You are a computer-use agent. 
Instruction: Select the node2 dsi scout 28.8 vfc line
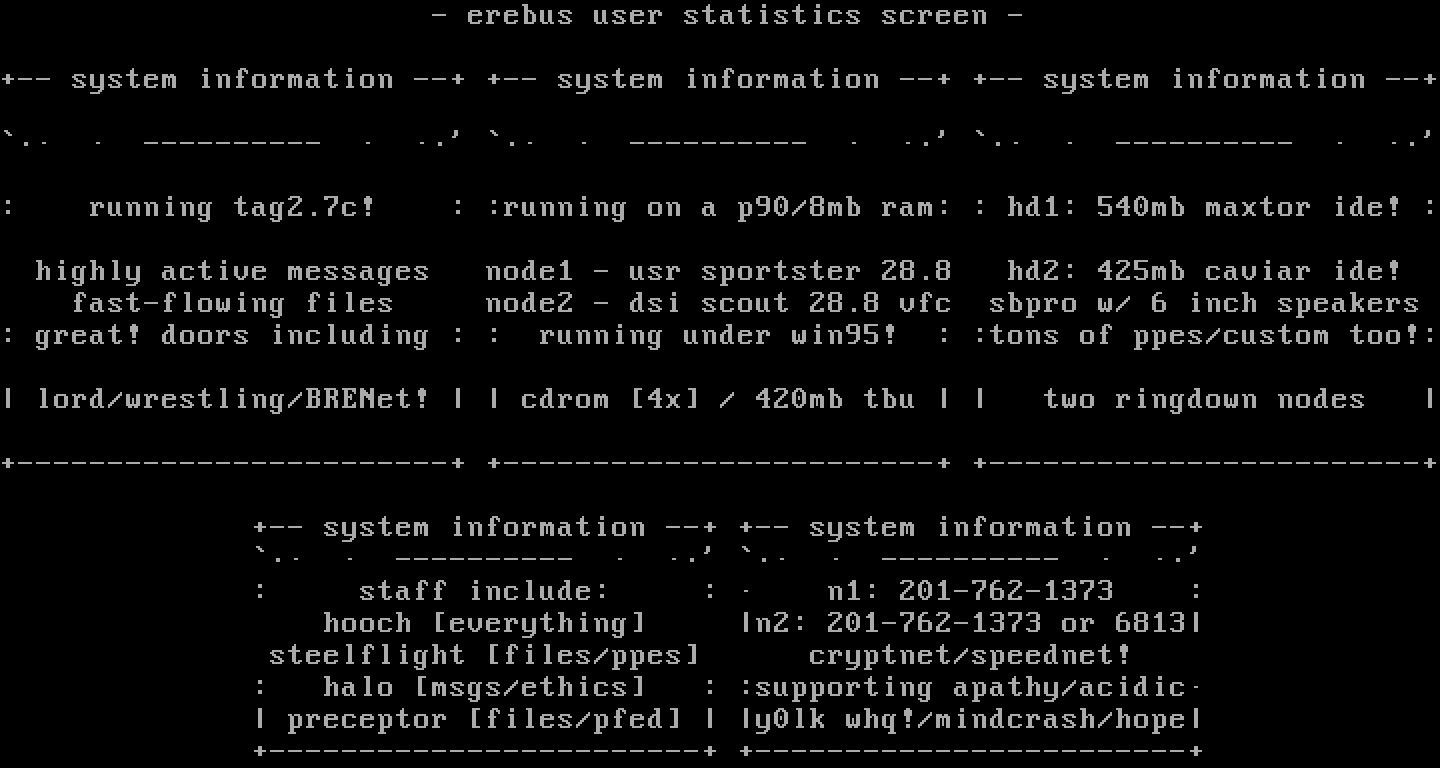tap(718, 303)
